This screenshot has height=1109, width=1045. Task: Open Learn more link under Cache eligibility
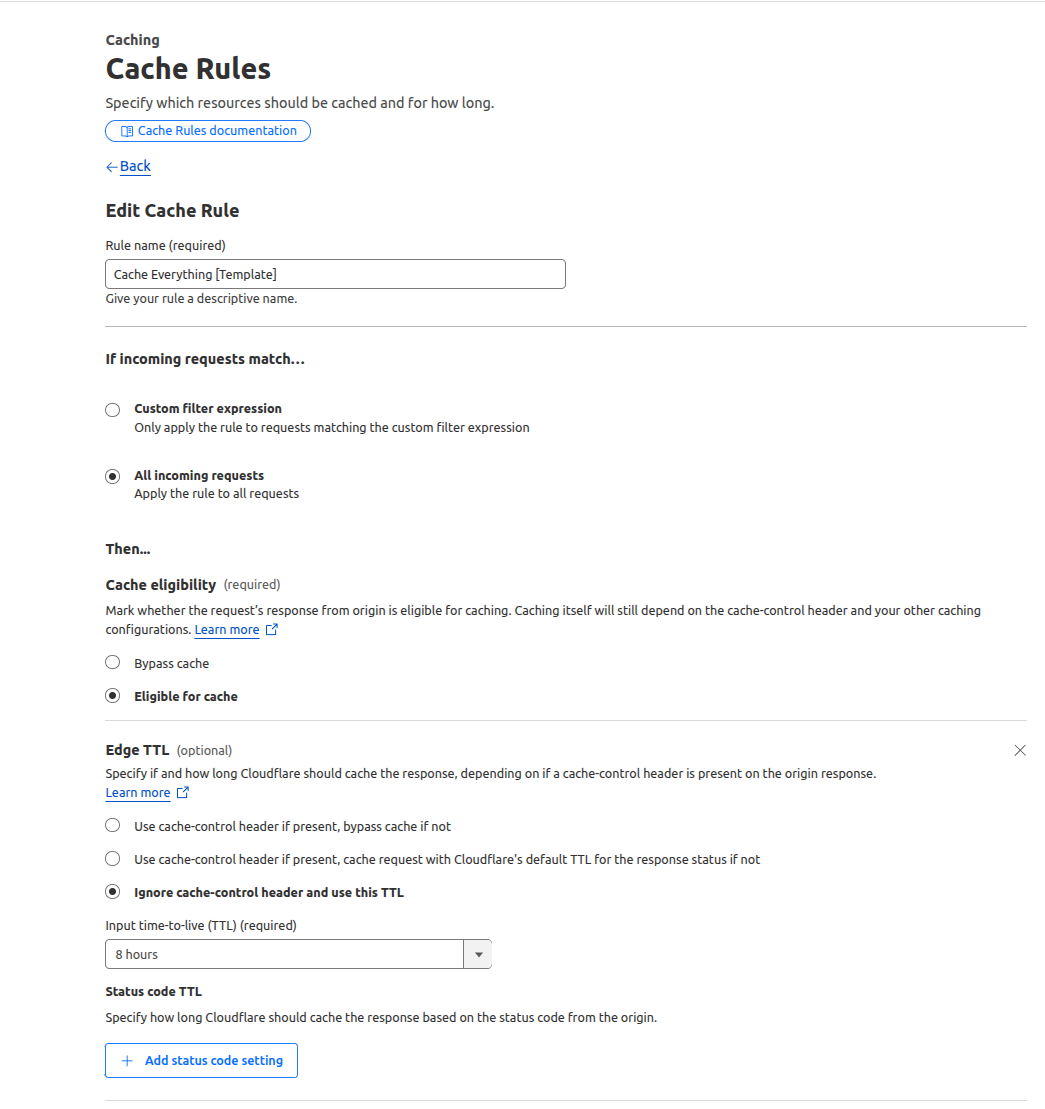(x=226, y=630)
